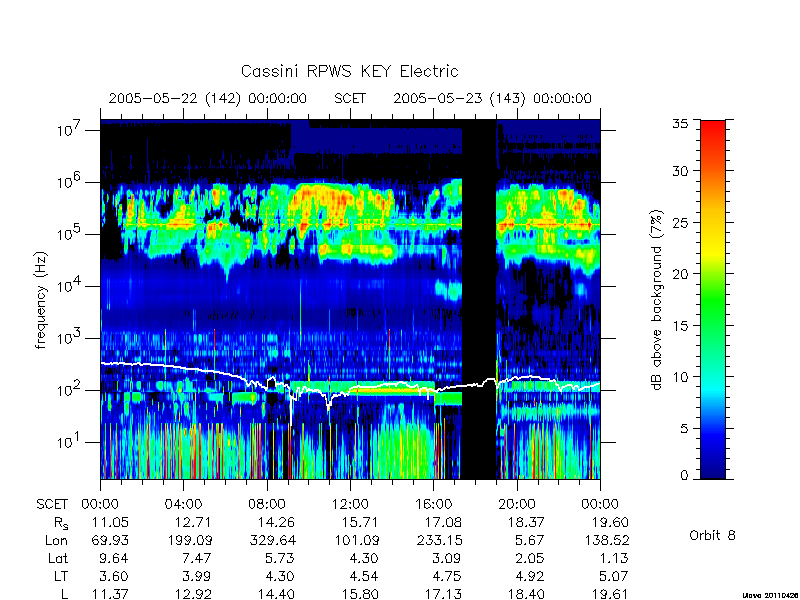800x600 pixels.
Task: Click the 'dB above background (7%)' label
Action: [x=658, y=300]
